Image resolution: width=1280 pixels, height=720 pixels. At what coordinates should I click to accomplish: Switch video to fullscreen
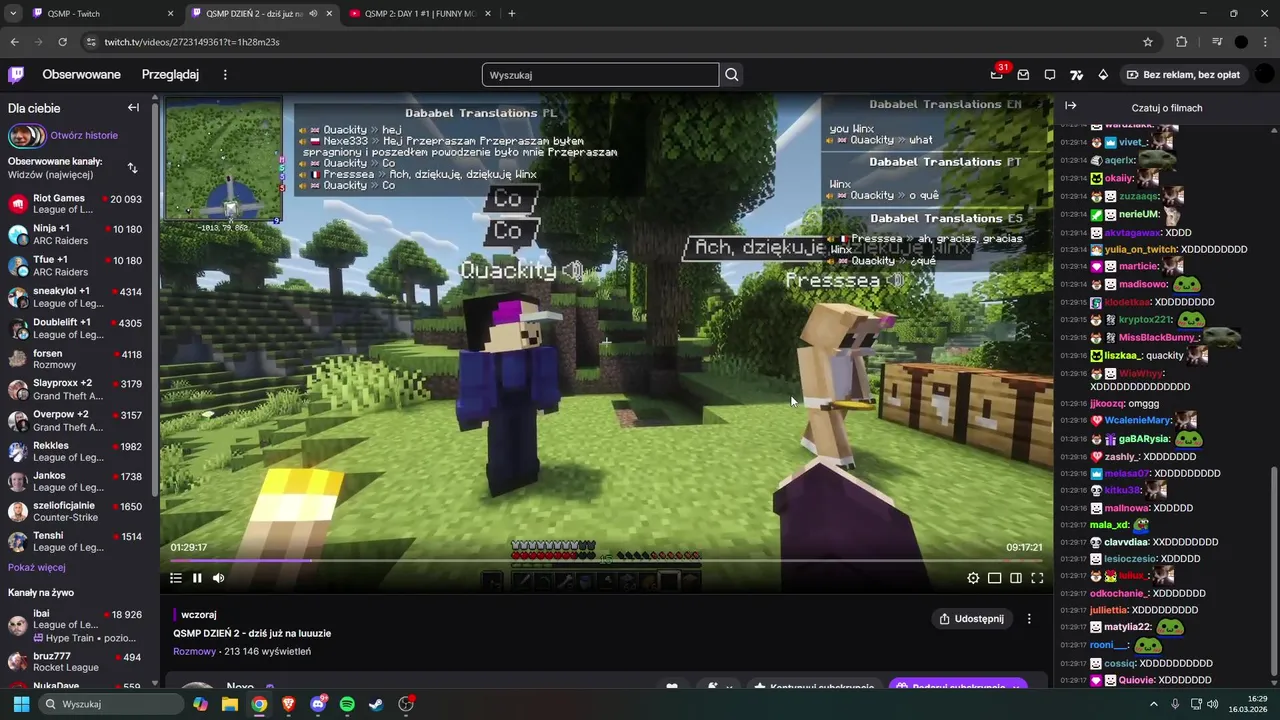click(1037, 578)
